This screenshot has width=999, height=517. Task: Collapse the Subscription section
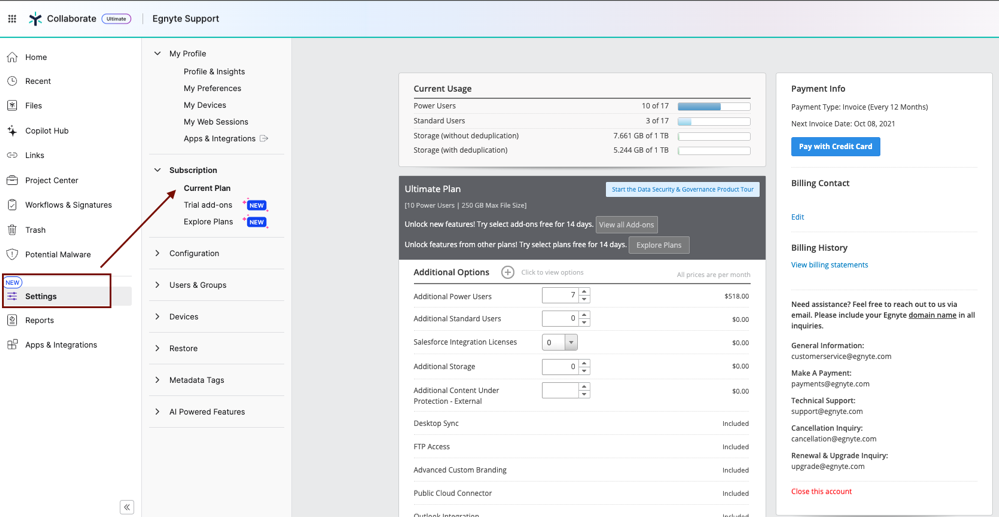pos(157,170)
